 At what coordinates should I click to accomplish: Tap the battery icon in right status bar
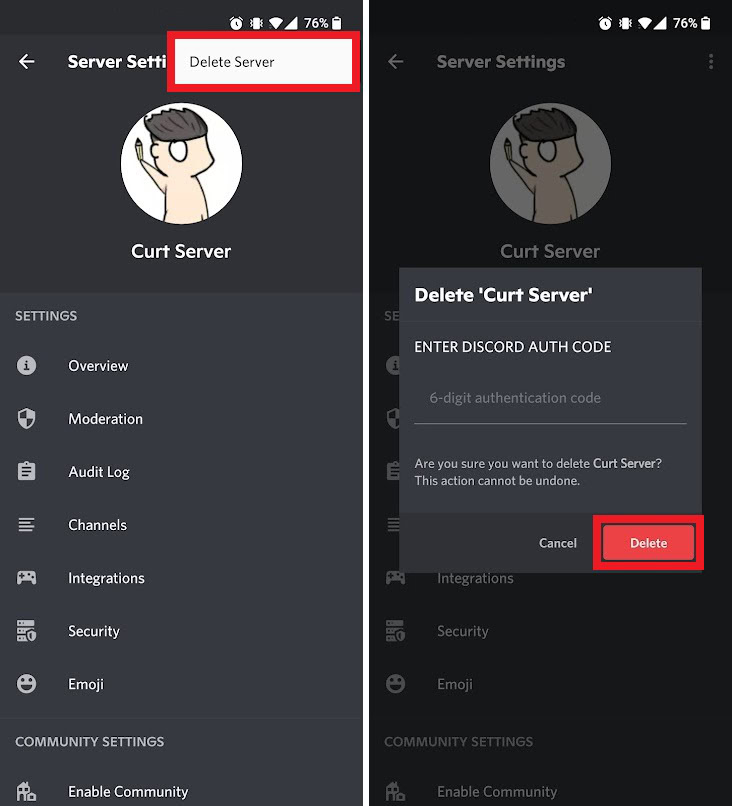click(x=706, y=23)
